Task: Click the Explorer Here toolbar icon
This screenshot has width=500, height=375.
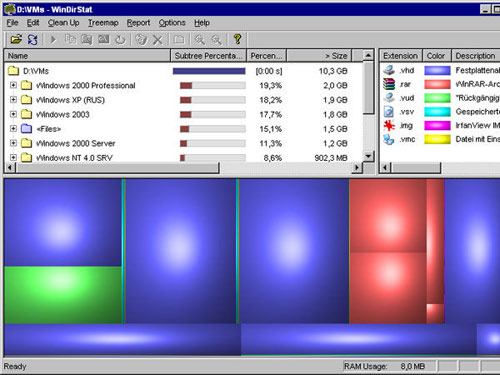Action: [x=87, y=40]
